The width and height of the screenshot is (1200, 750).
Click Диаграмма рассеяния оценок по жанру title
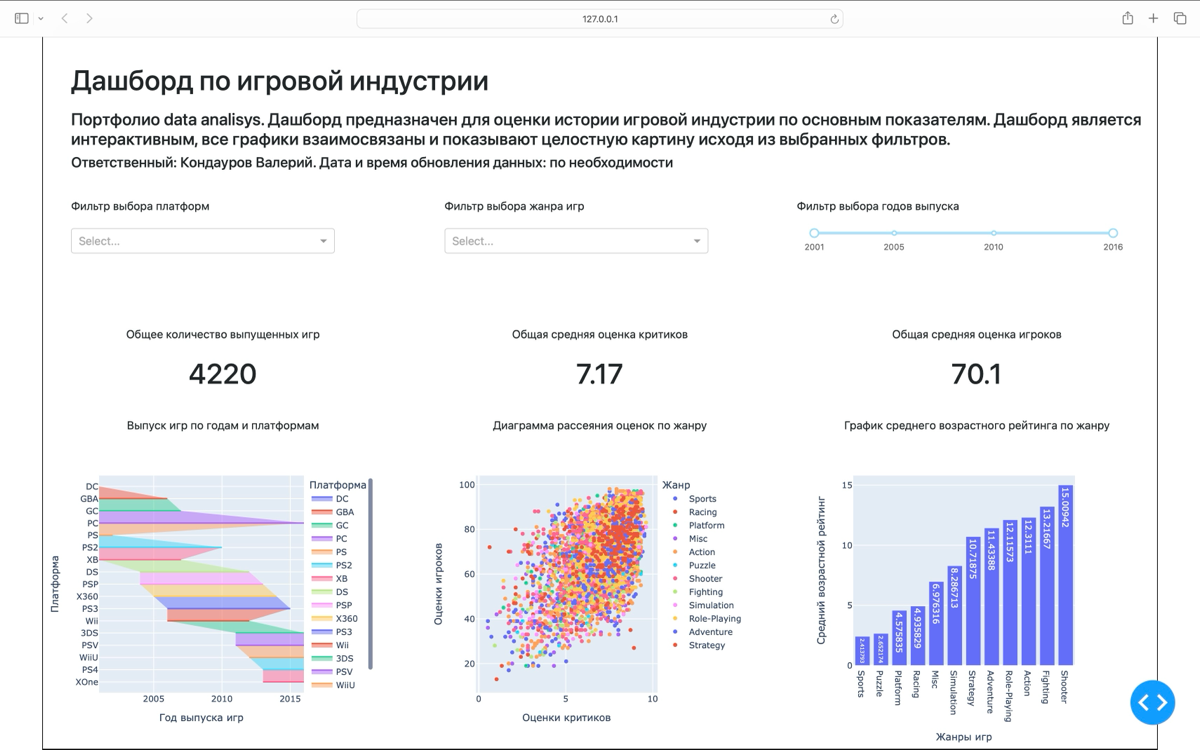[x=600, y=425]
